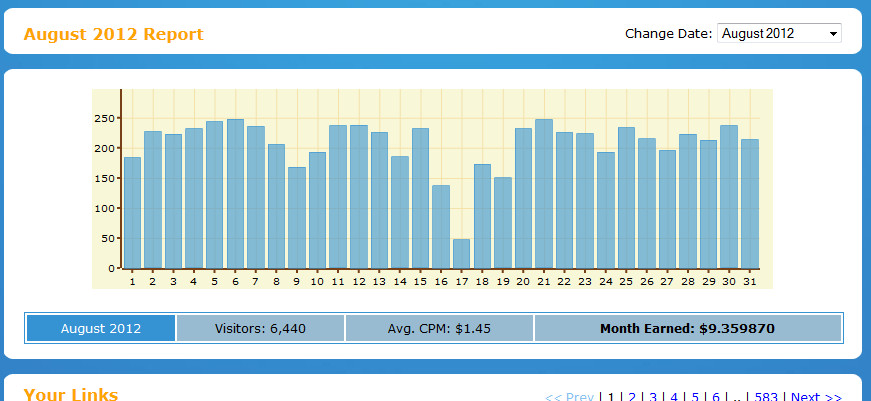Screen dimensions: 871x401
Task: Click the chart bar for day 1
Action: point(132,213)
